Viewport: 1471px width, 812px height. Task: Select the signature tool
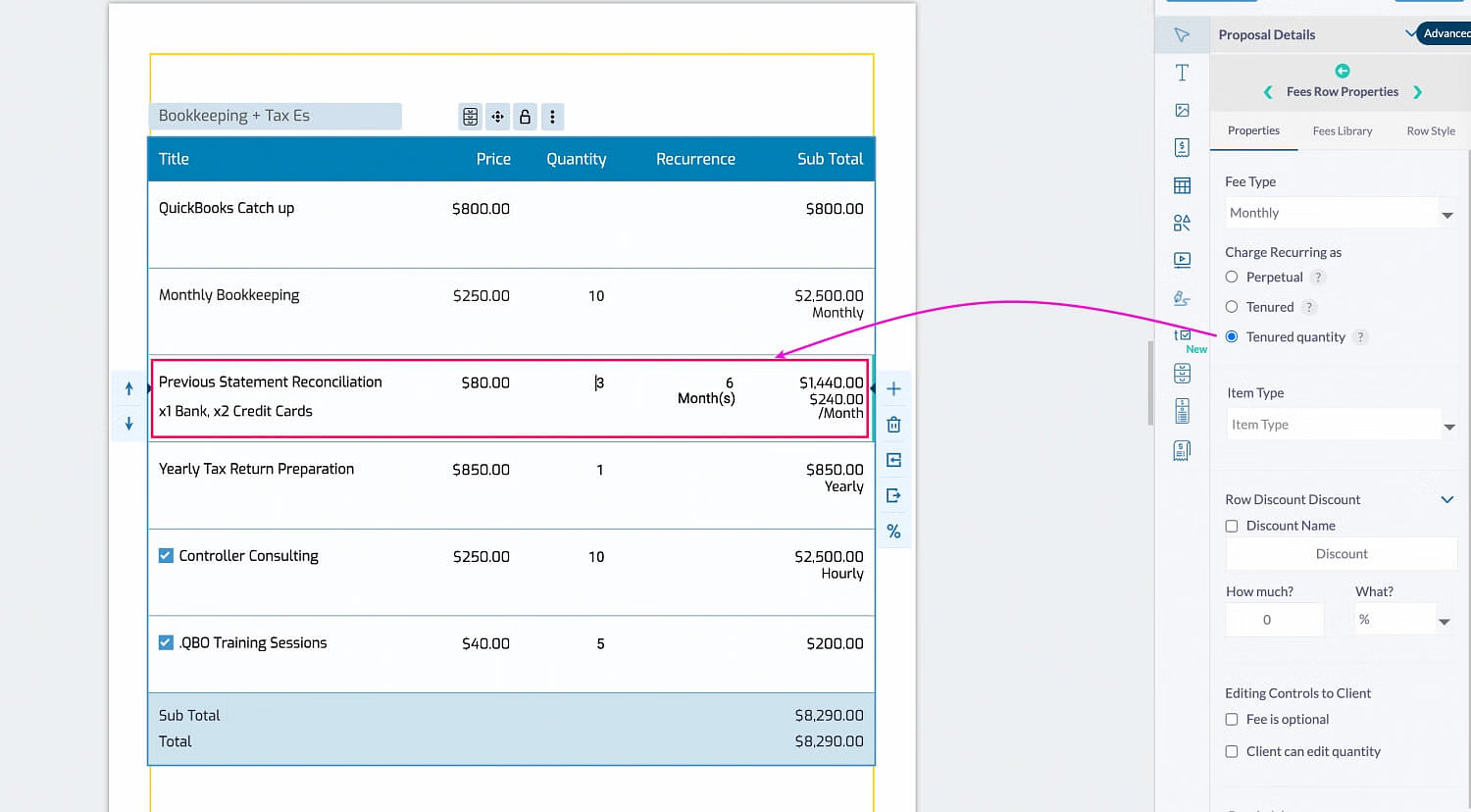[1182, 298]
